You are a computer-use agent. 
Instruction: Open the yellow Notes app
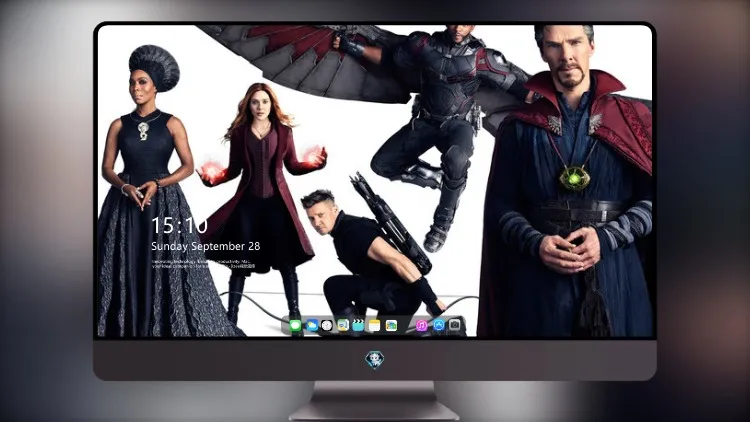click(x=375, y=326)
